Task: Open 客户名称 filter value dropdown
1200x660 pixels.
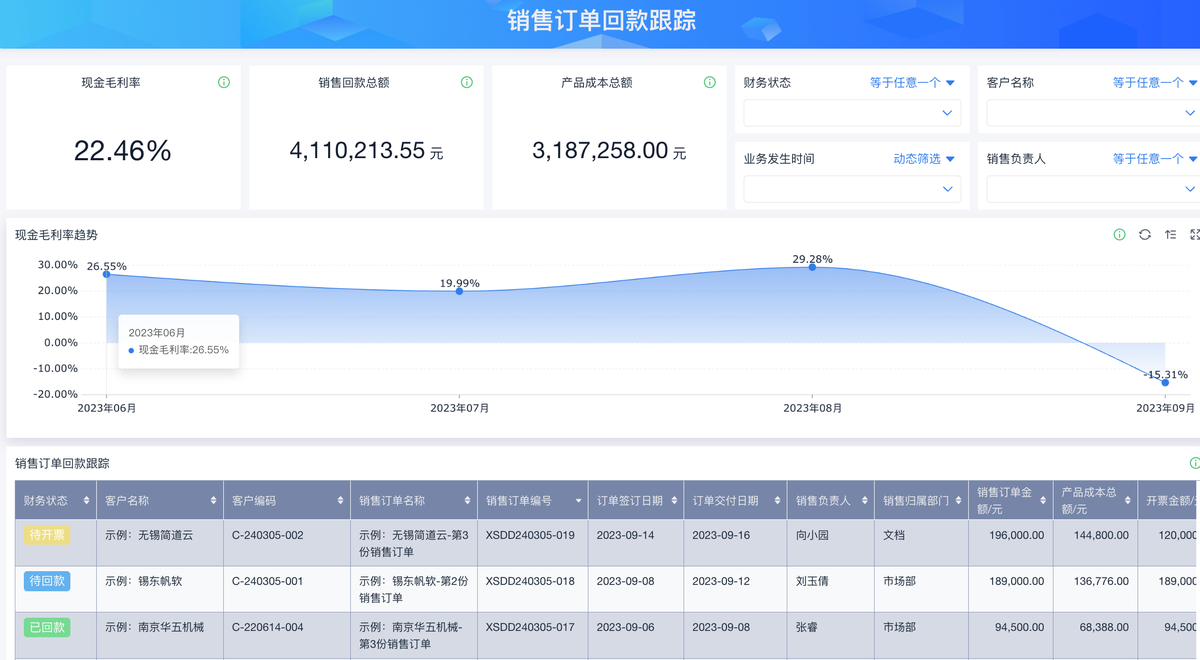Action: click(x=1092, y=113)
